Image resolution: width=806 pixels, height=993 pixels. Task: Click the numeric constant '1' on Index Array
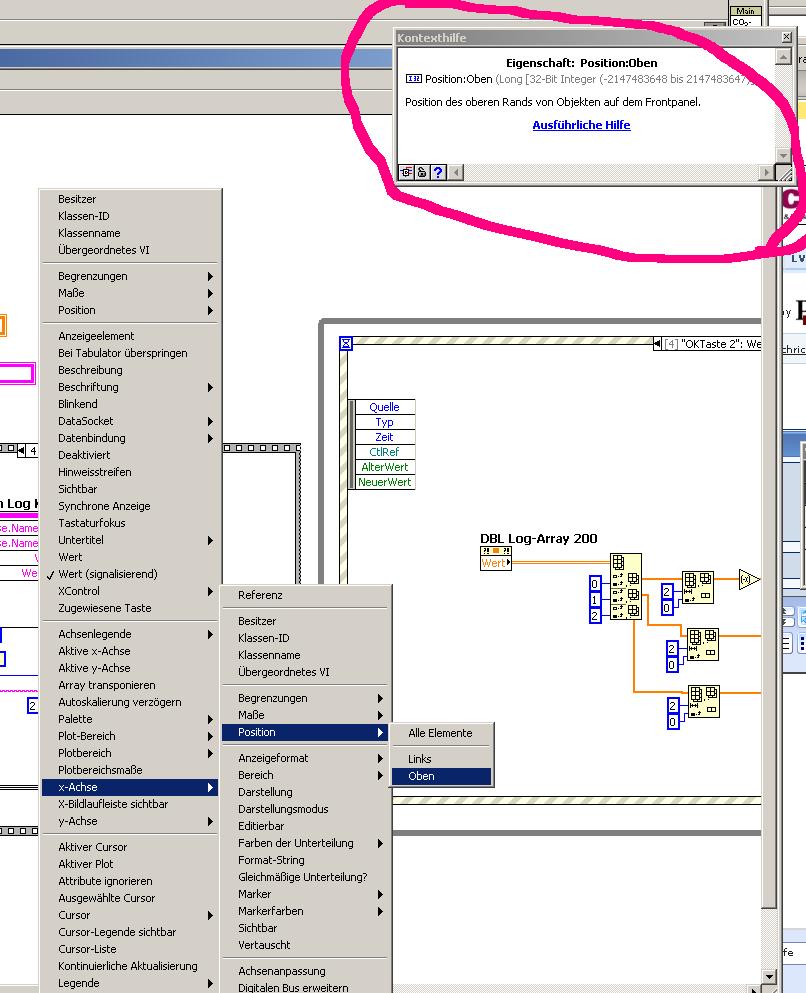tap(595, 600)
